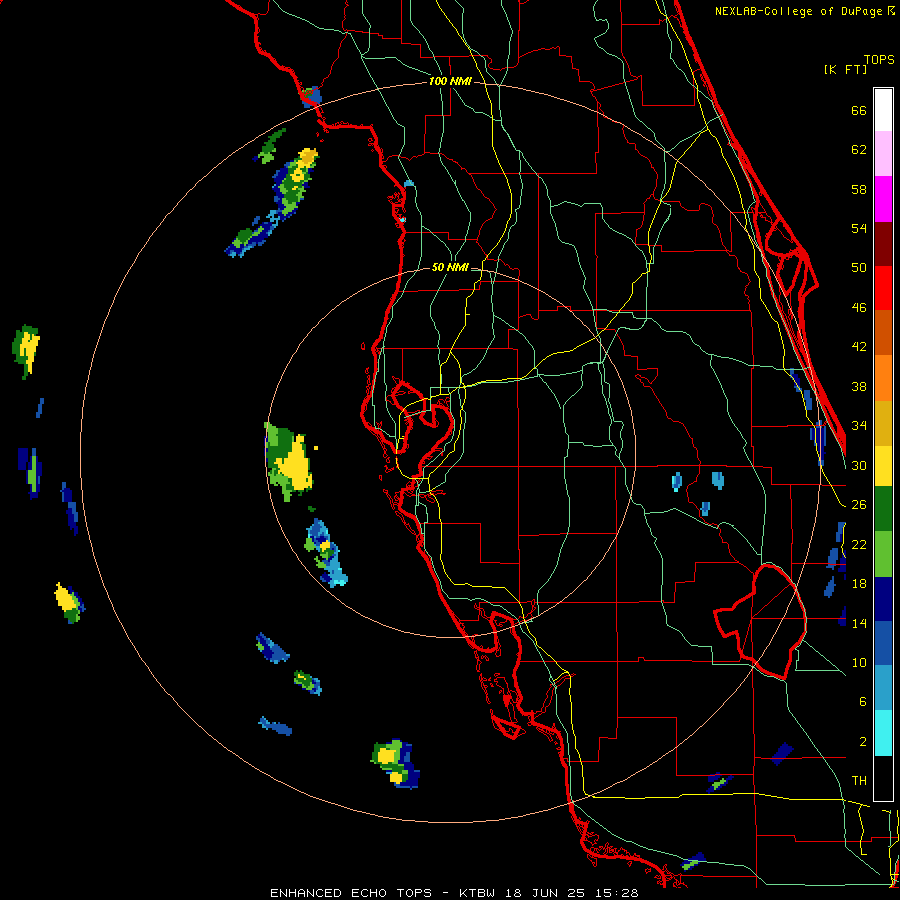The height and width of the screenshot is (900, 900).
Task: Select the 58 legend value
Action: pyautogui.click(x=859, y=189)
